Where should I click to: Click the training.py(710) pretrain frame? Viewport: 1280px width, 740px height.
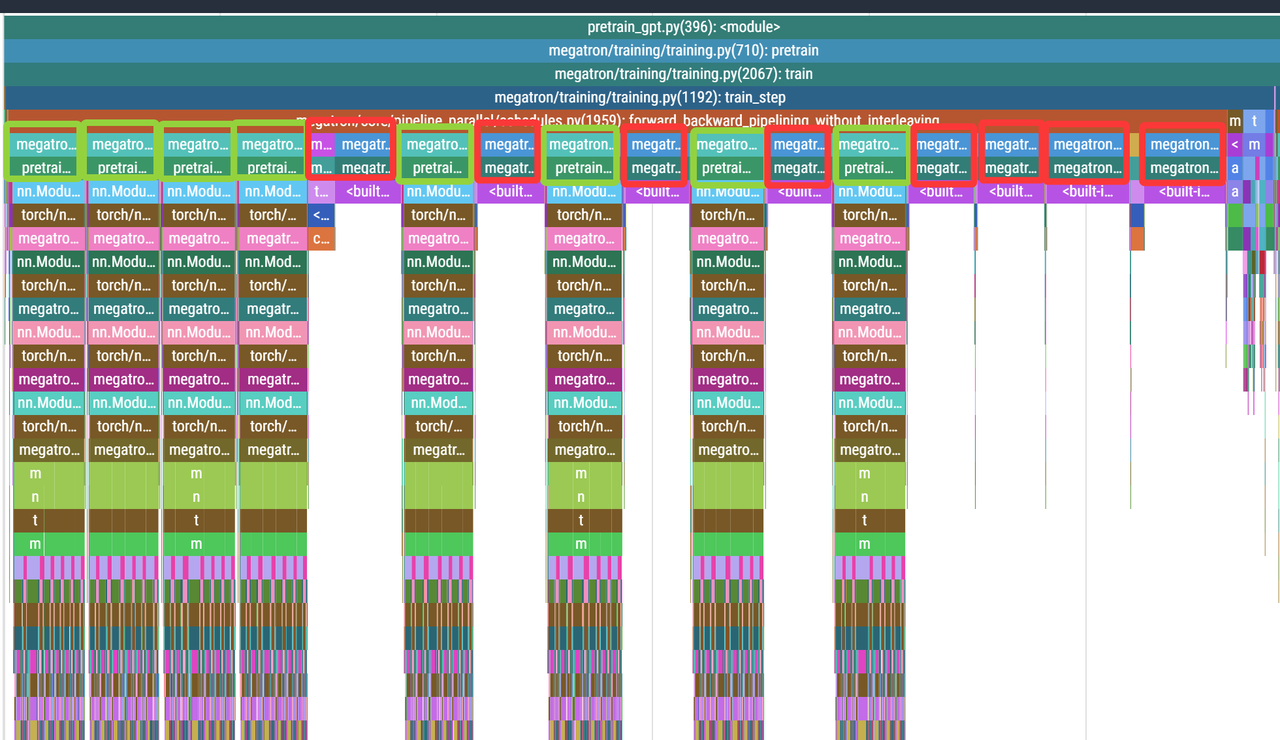pos(640,50)
